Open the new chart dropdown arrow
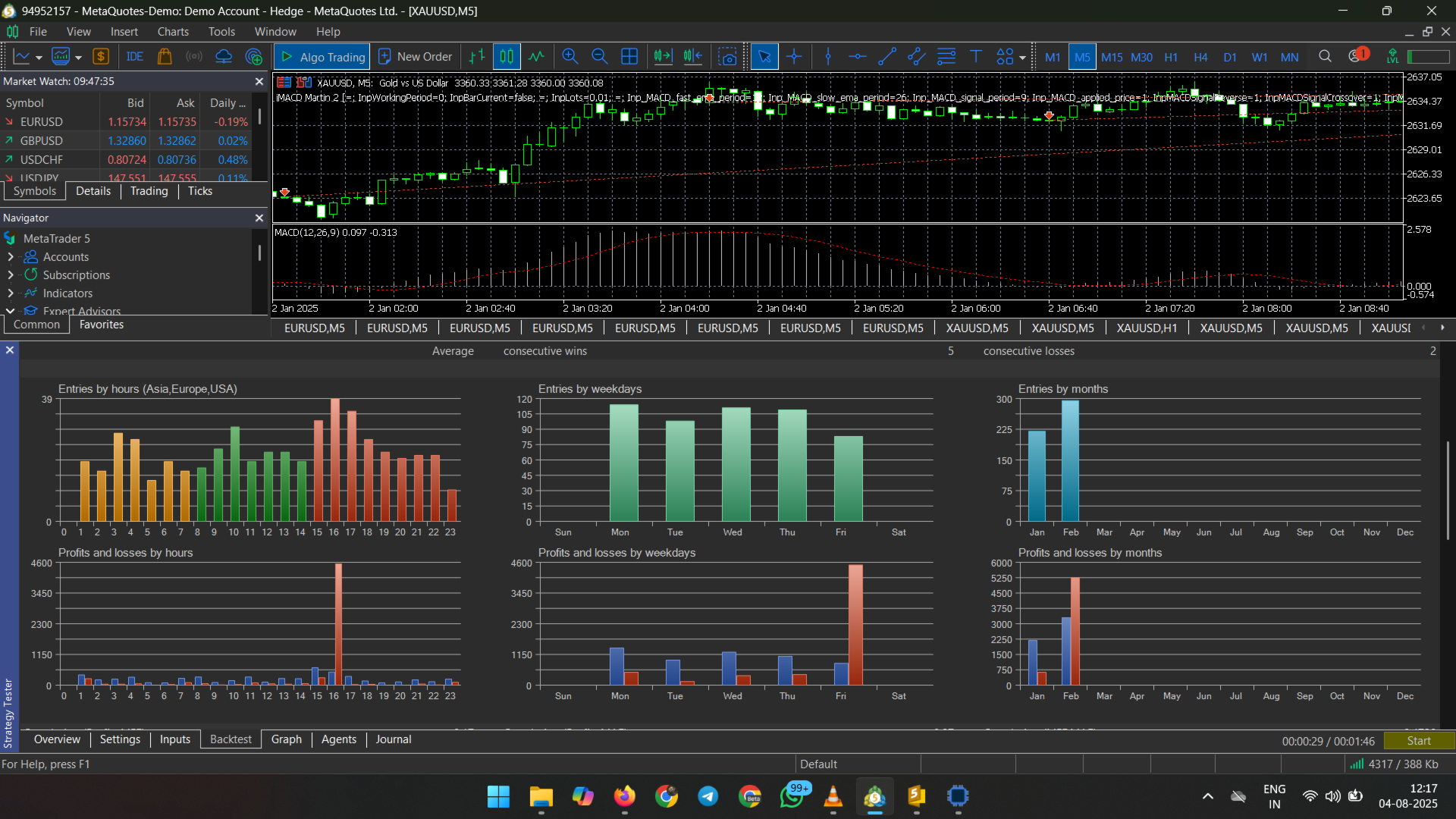Screen dimensions: 1456x819 [x=39, y=58]
